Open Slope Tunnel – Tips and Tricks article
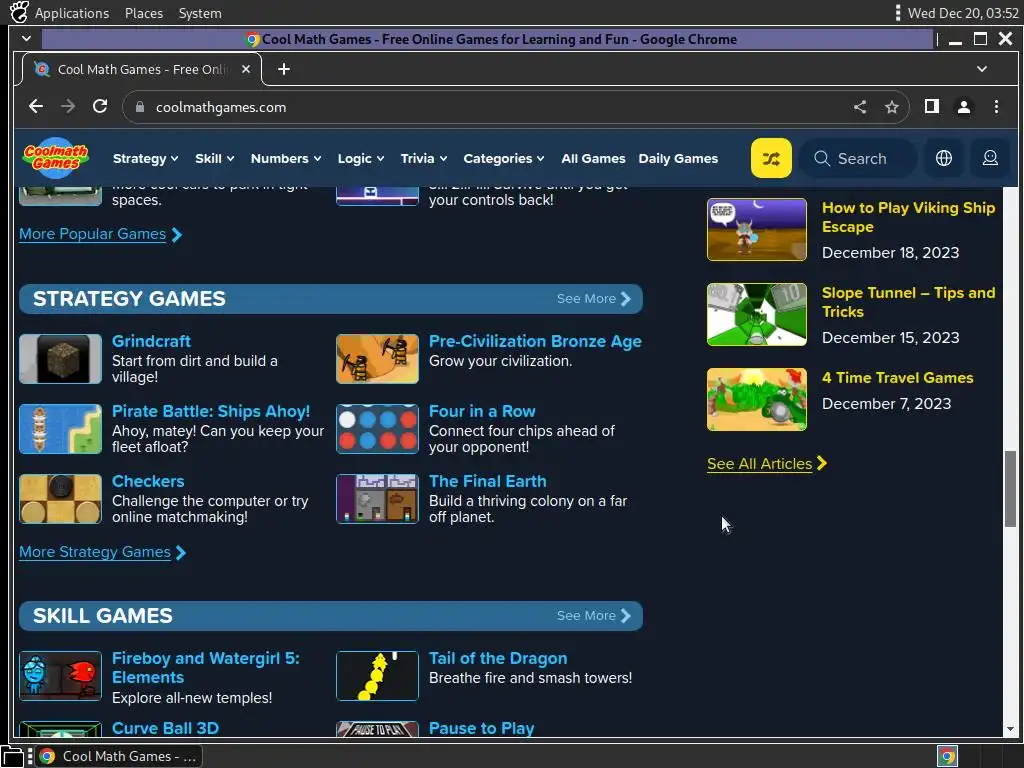 click(908, 302)
